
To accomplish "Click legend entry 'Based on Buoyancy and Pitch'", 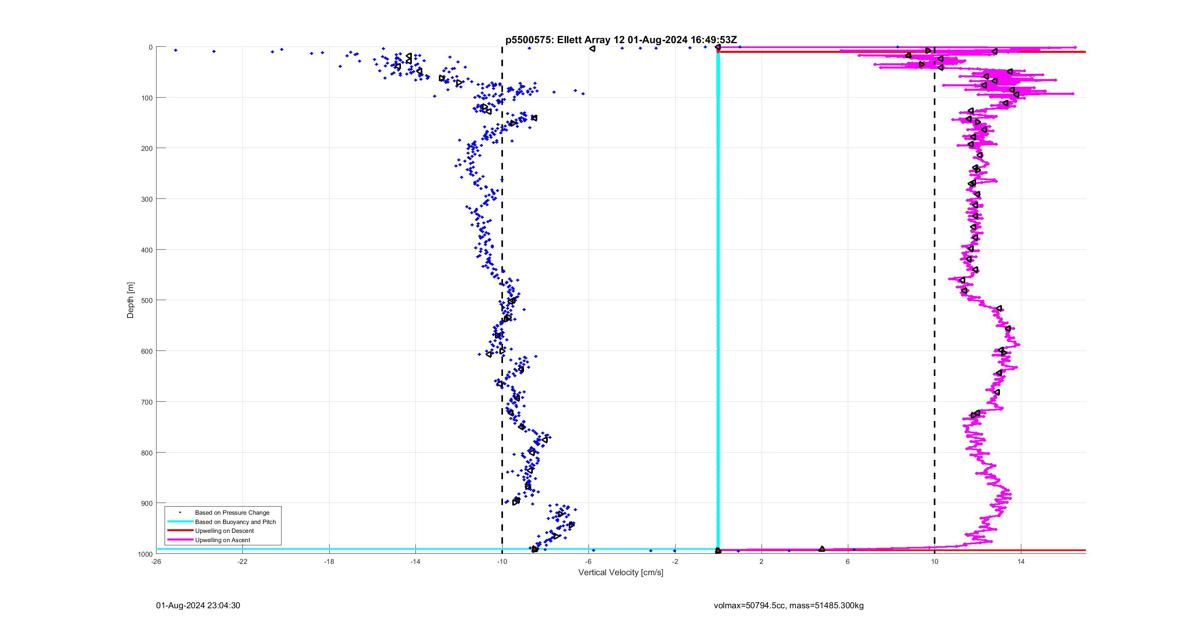I will click(x=235, y=522).
